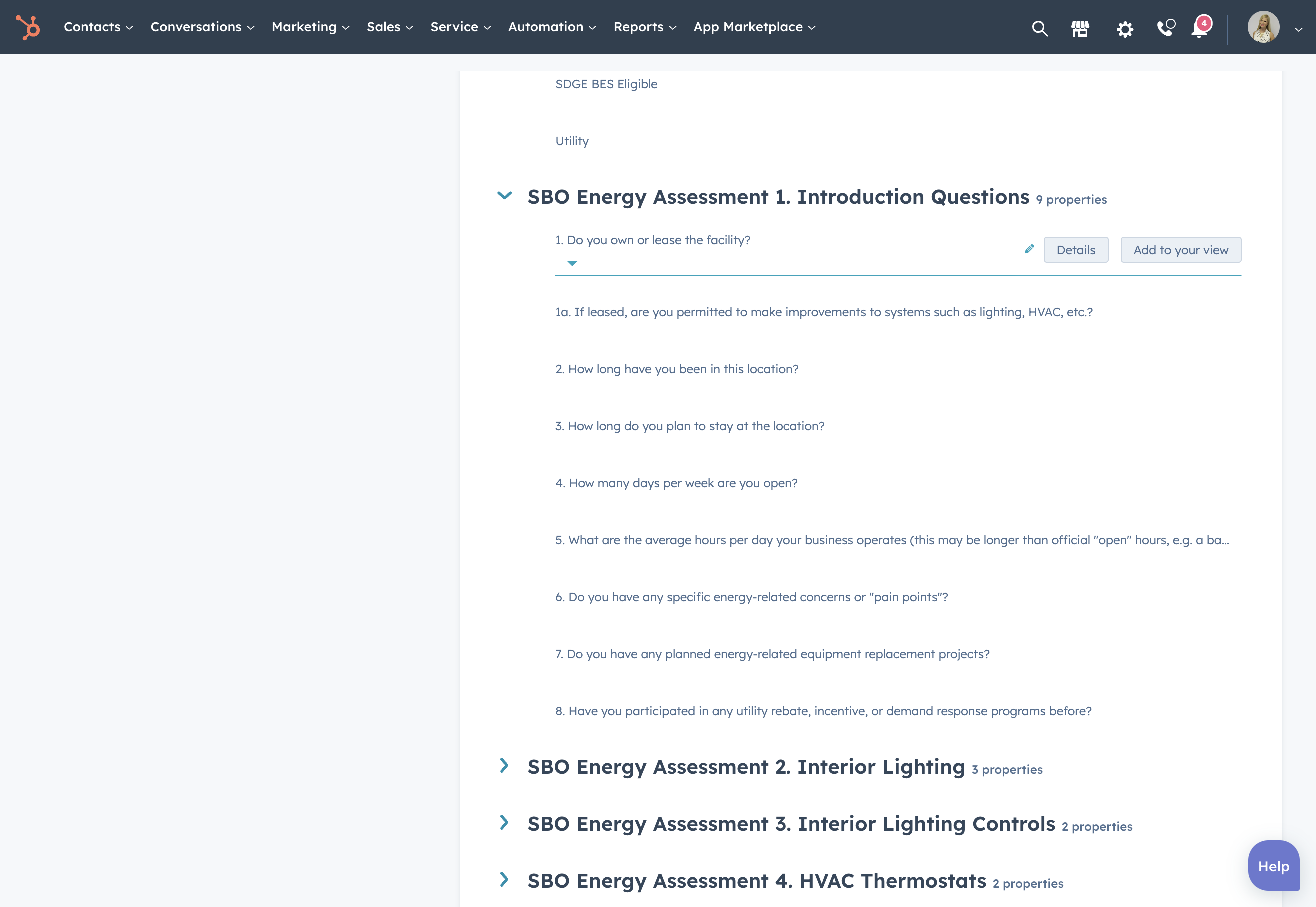This screenshot has height=907, width=1316.
Task: Select question 2 about time in location
Action: click(x=677, y=369)
